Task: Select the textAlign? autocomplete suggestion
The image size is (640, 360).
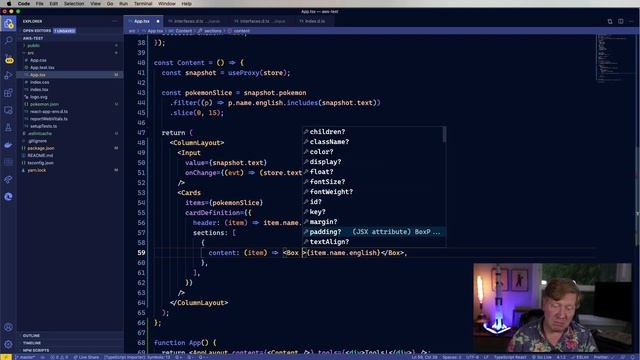Action: coord(374,242)
